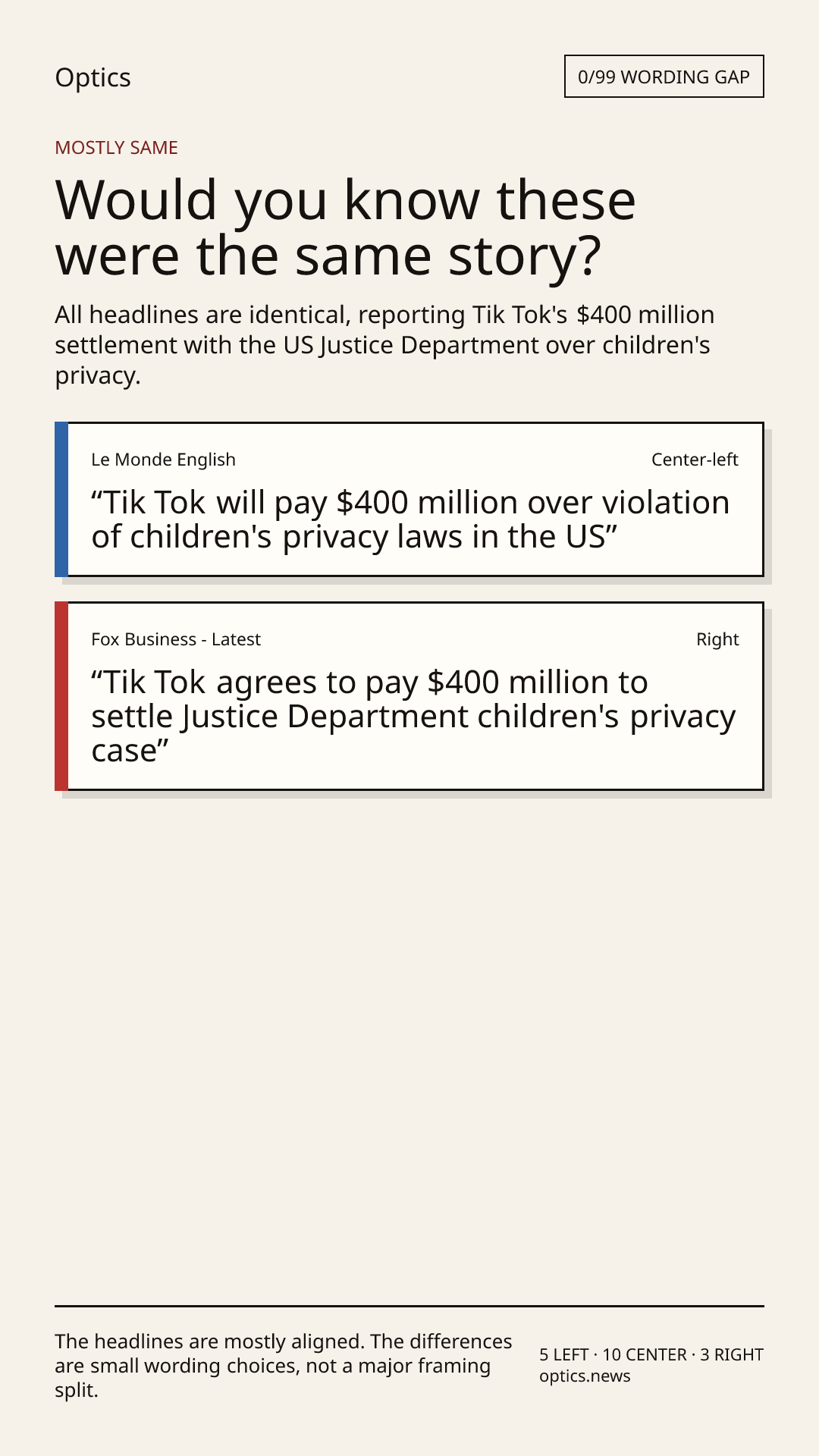Click the Right bias label
Image resolution: width=819 pixels, height=1456 pixels.
(x=717, y=639)
